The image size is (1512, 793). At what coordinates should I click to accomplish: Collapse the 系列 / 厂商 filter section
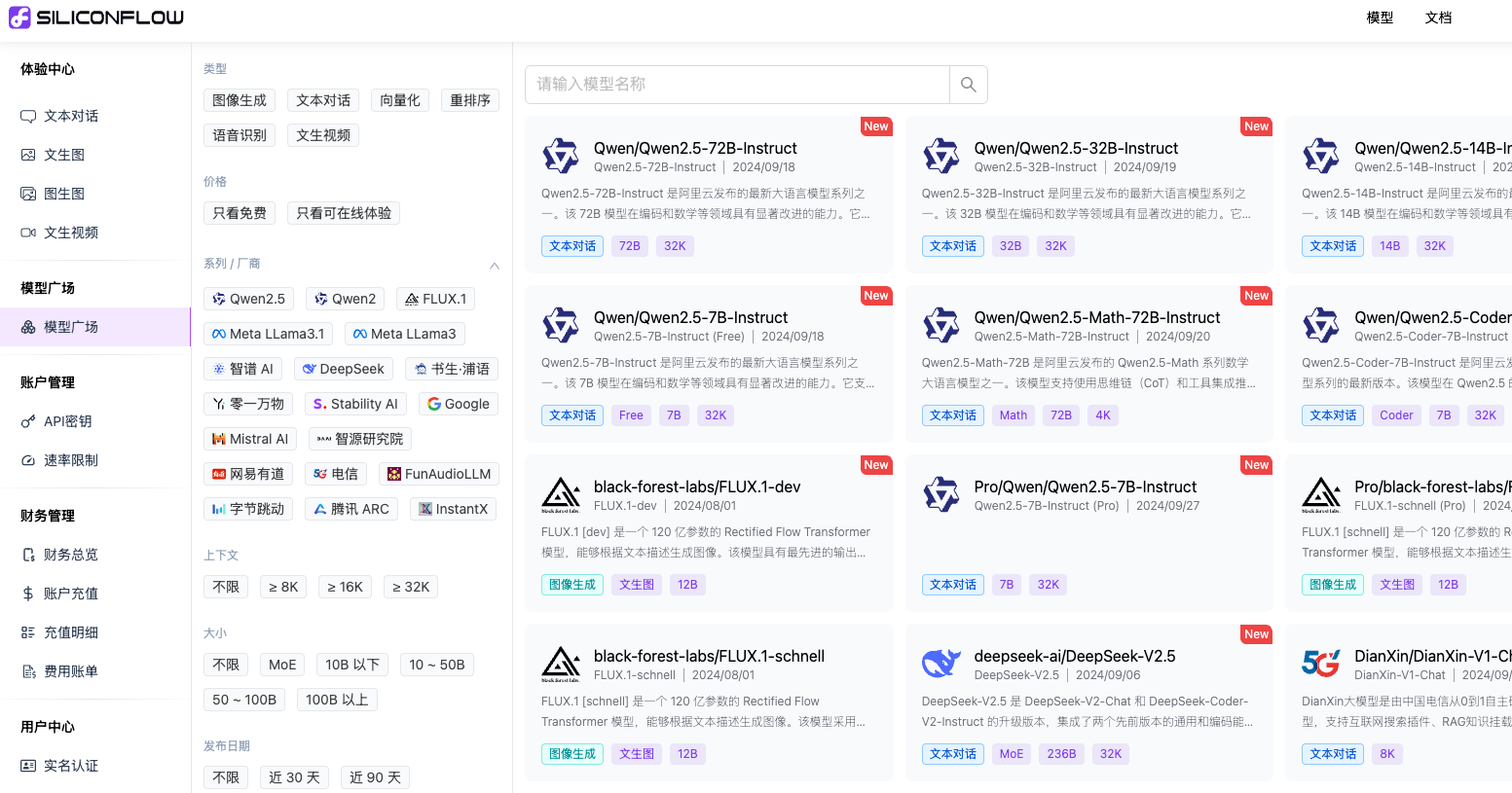point(494,265)
